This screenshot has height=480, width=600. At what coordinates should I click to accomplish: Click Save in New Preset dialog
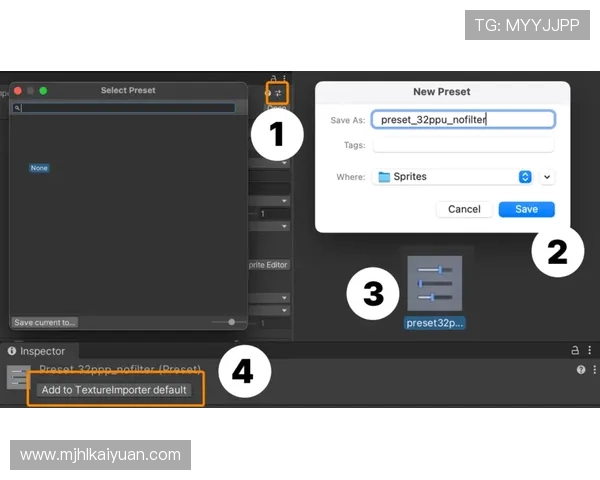click(x=527, y=209)
